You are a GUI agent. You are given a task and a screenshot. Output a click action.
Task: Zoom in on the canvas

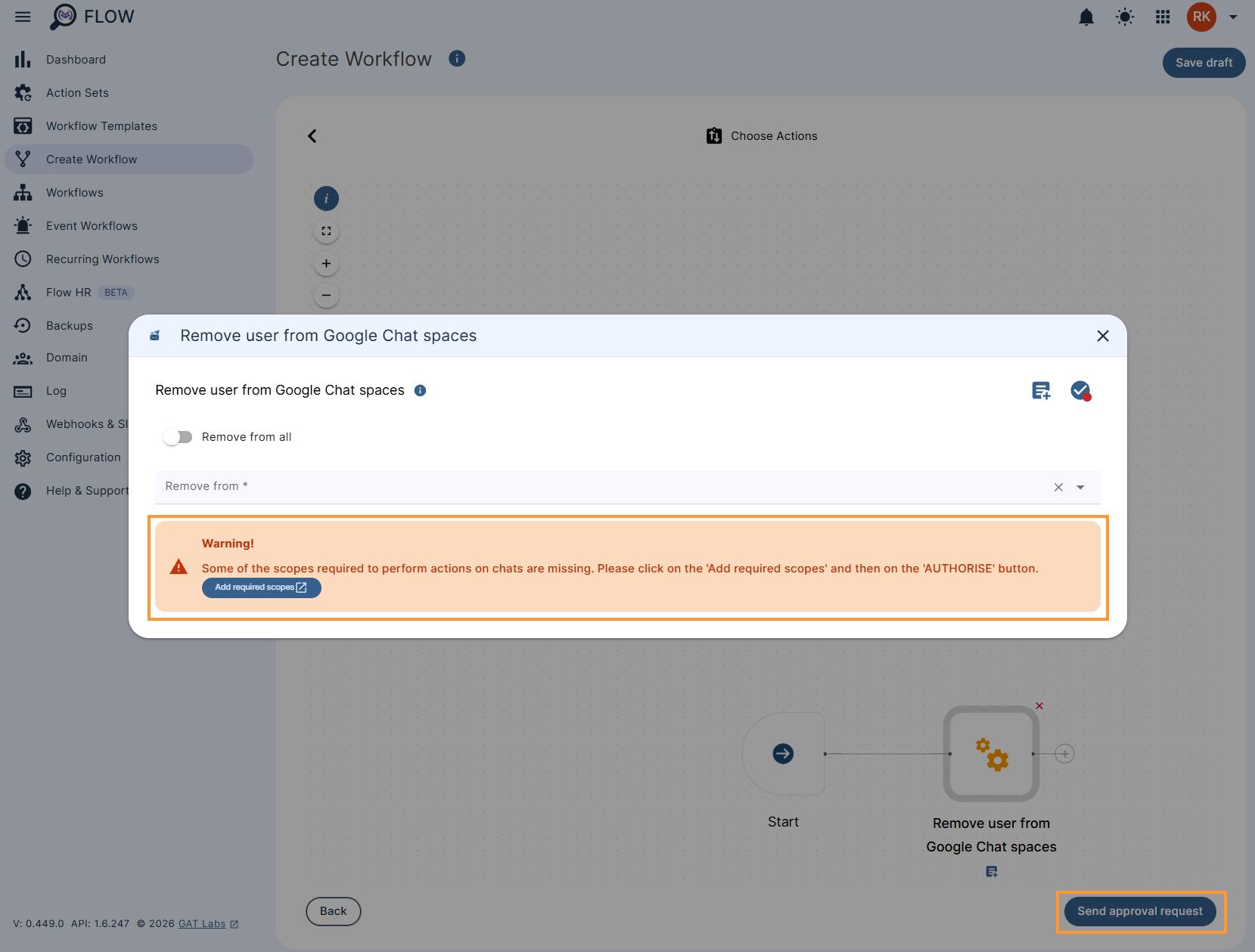(x=326, y=264)
